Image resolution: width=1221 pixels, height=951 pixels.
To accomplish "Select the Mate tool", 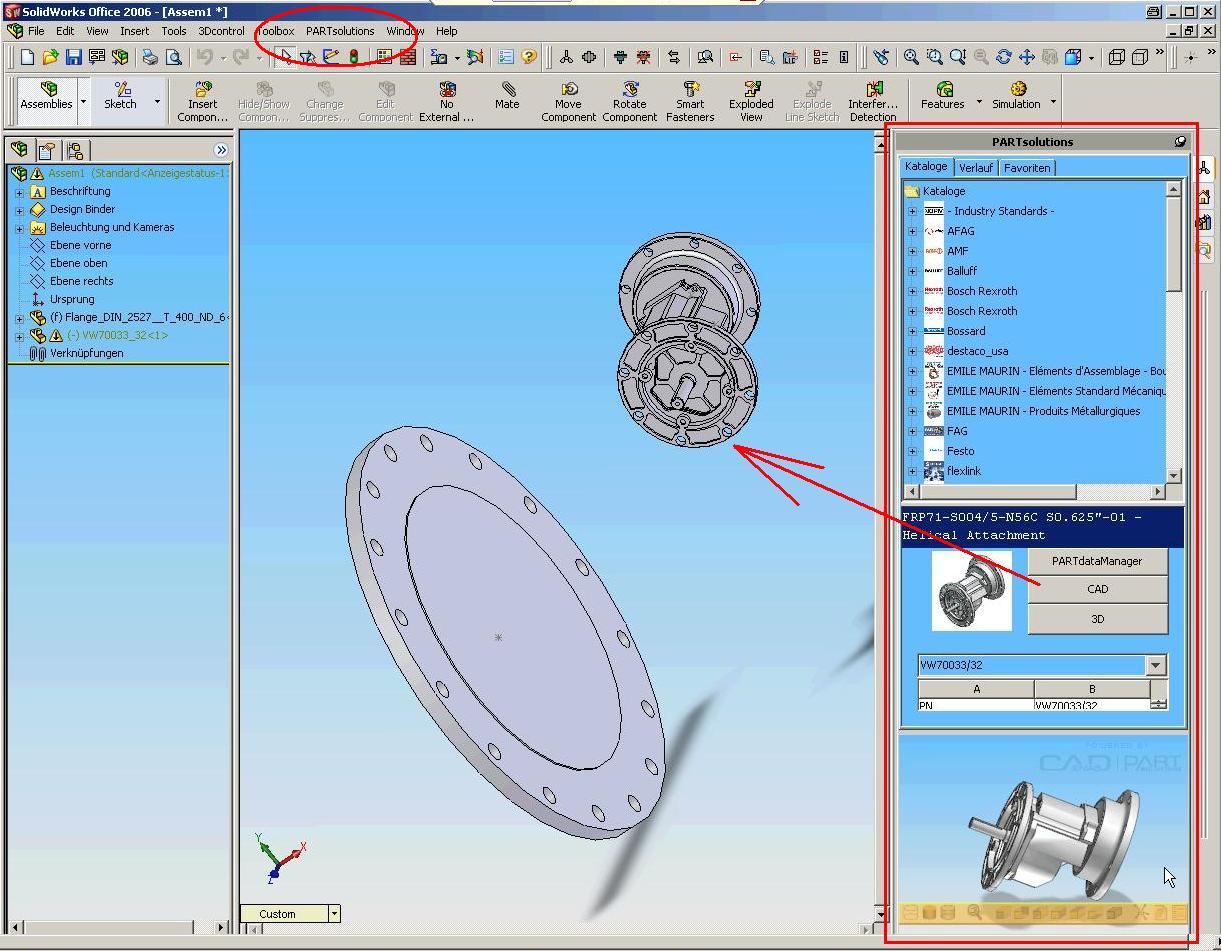I will coord(507,97).
